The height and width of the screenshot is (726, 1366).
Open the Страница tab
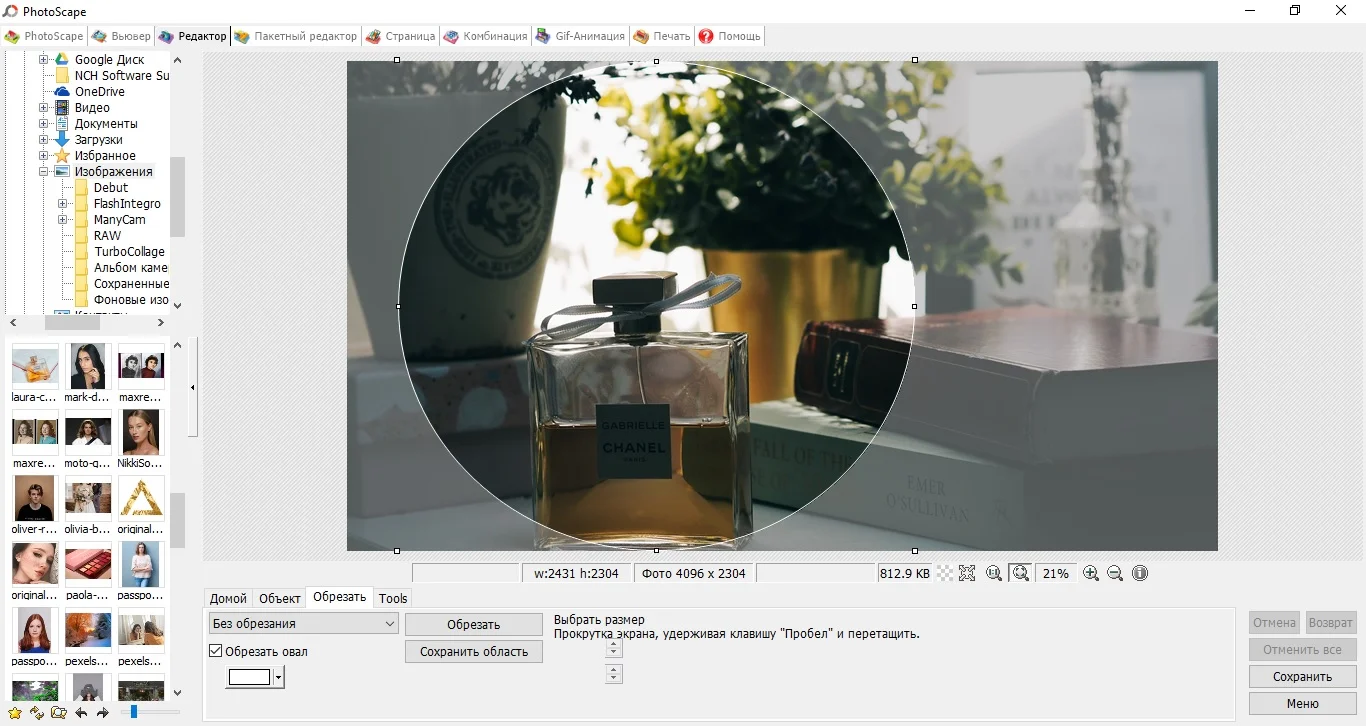pos(400,36)
